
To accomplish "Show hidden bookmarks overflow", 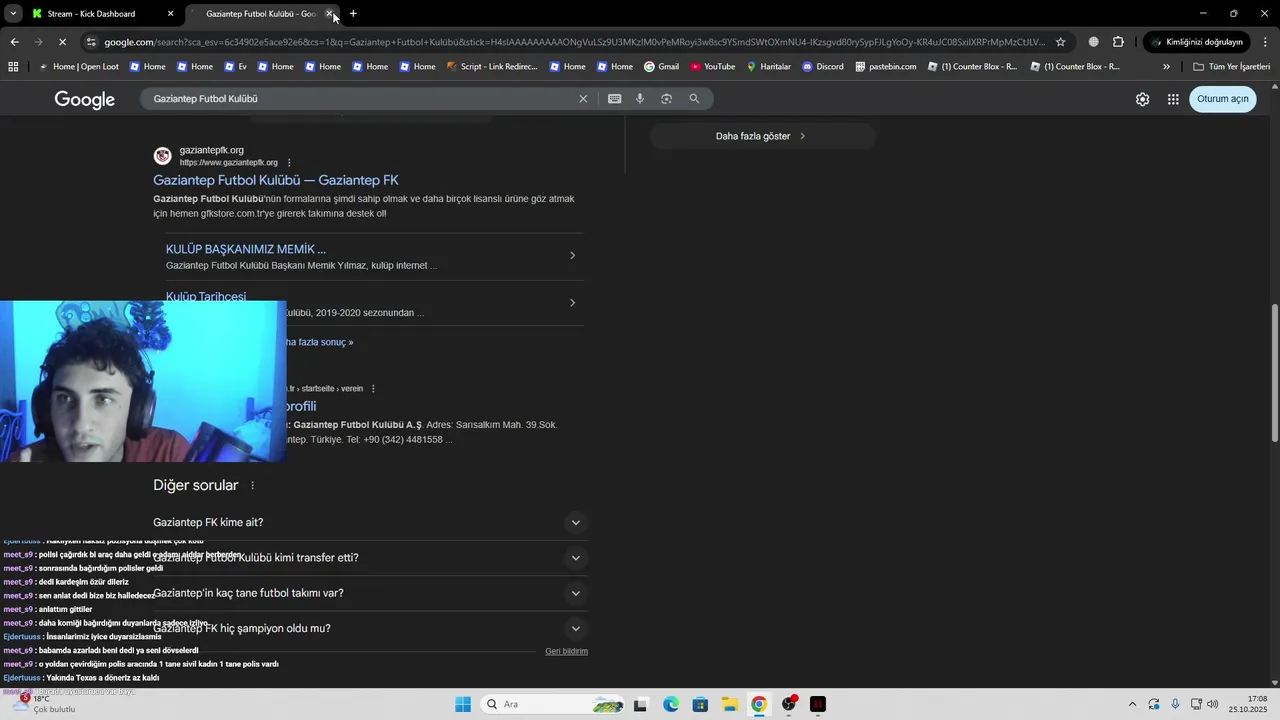I will (1166, 67).
